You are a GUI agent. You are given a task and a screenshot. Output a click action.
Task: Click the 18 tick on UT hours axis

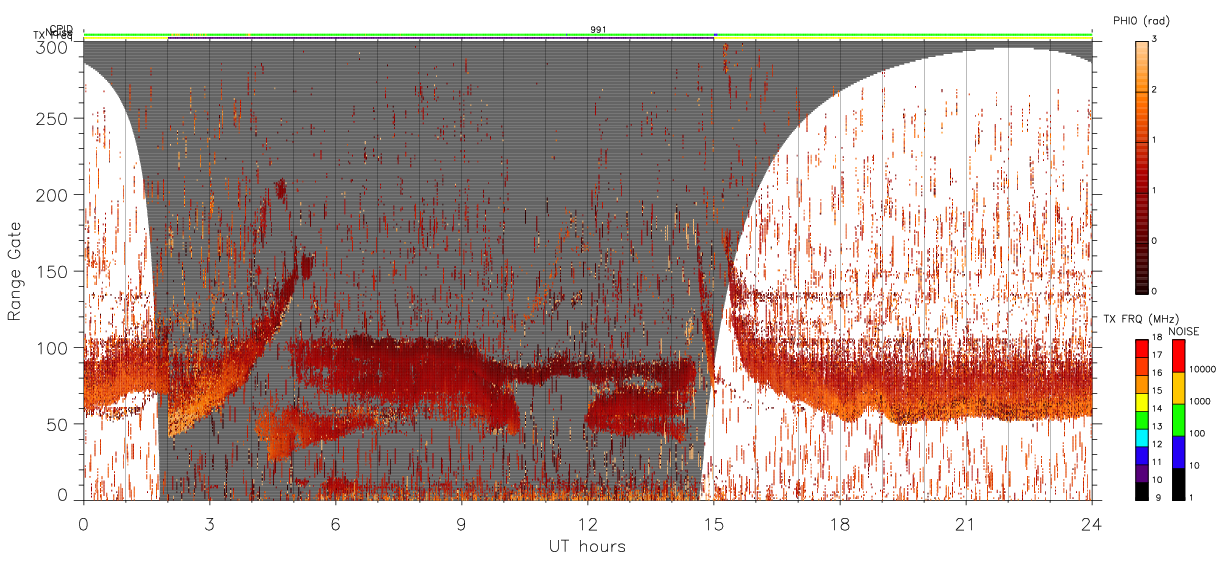[x=840, y=524]
